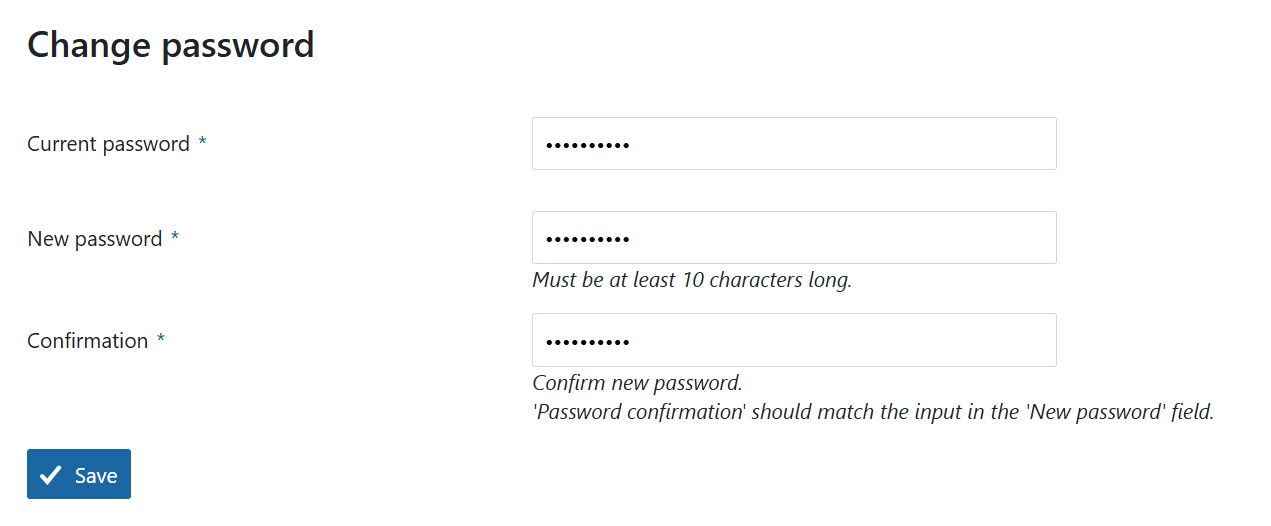Click the Confirmation field label
This screenshot has width=1271, height=526.
click(87, 341)
